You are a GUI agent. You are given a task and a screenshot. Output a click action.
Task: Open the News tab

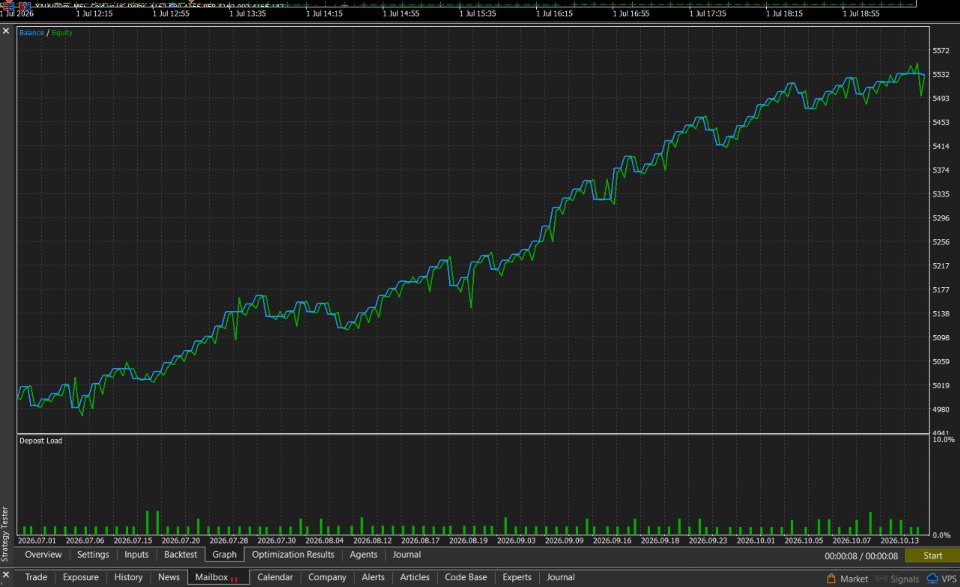pyautogui.click(x=169, y=577)
